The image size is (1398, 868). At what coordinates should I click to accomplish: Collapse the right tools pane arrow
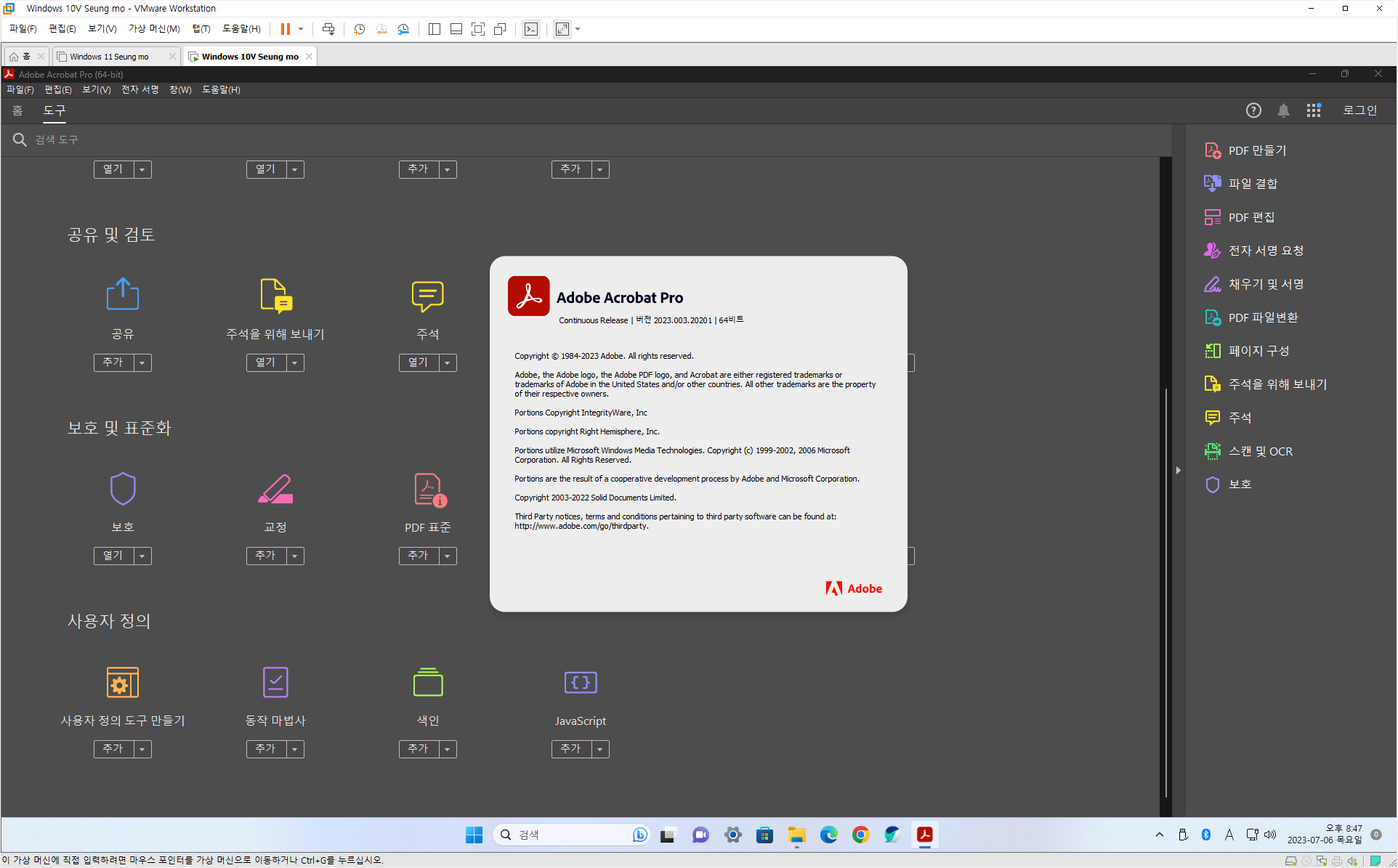click(x=1178, y=471)
